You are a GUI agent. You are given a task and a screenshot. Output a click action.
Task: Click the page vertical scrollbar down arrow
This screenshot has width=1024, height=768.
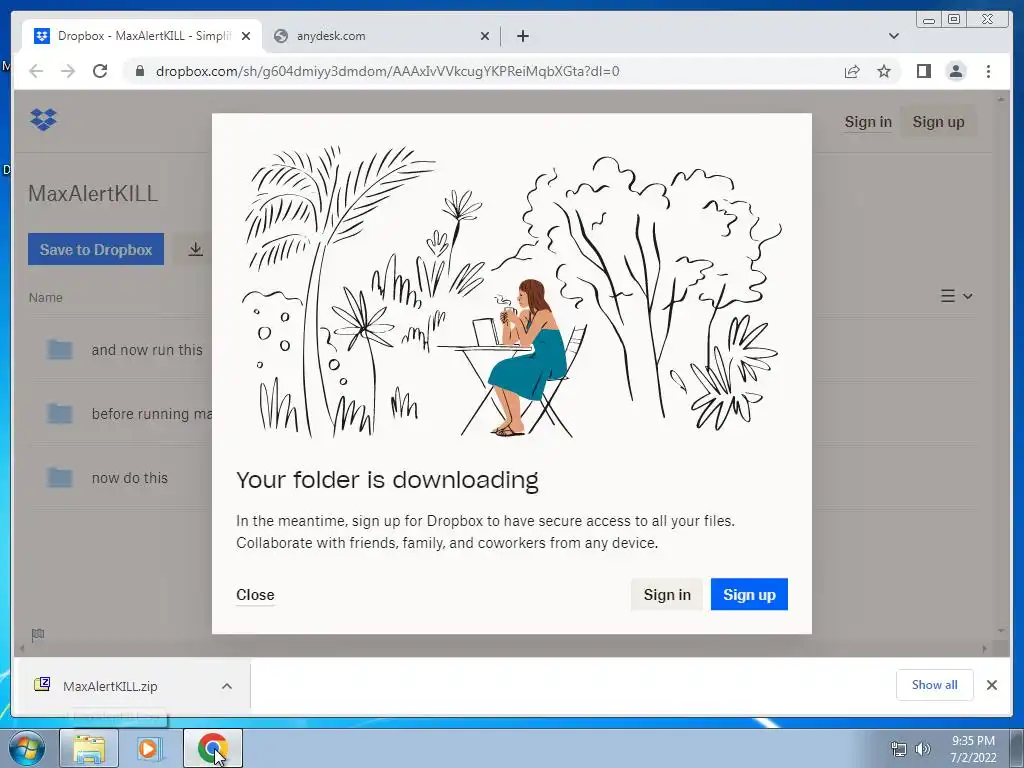point(1000,630)
